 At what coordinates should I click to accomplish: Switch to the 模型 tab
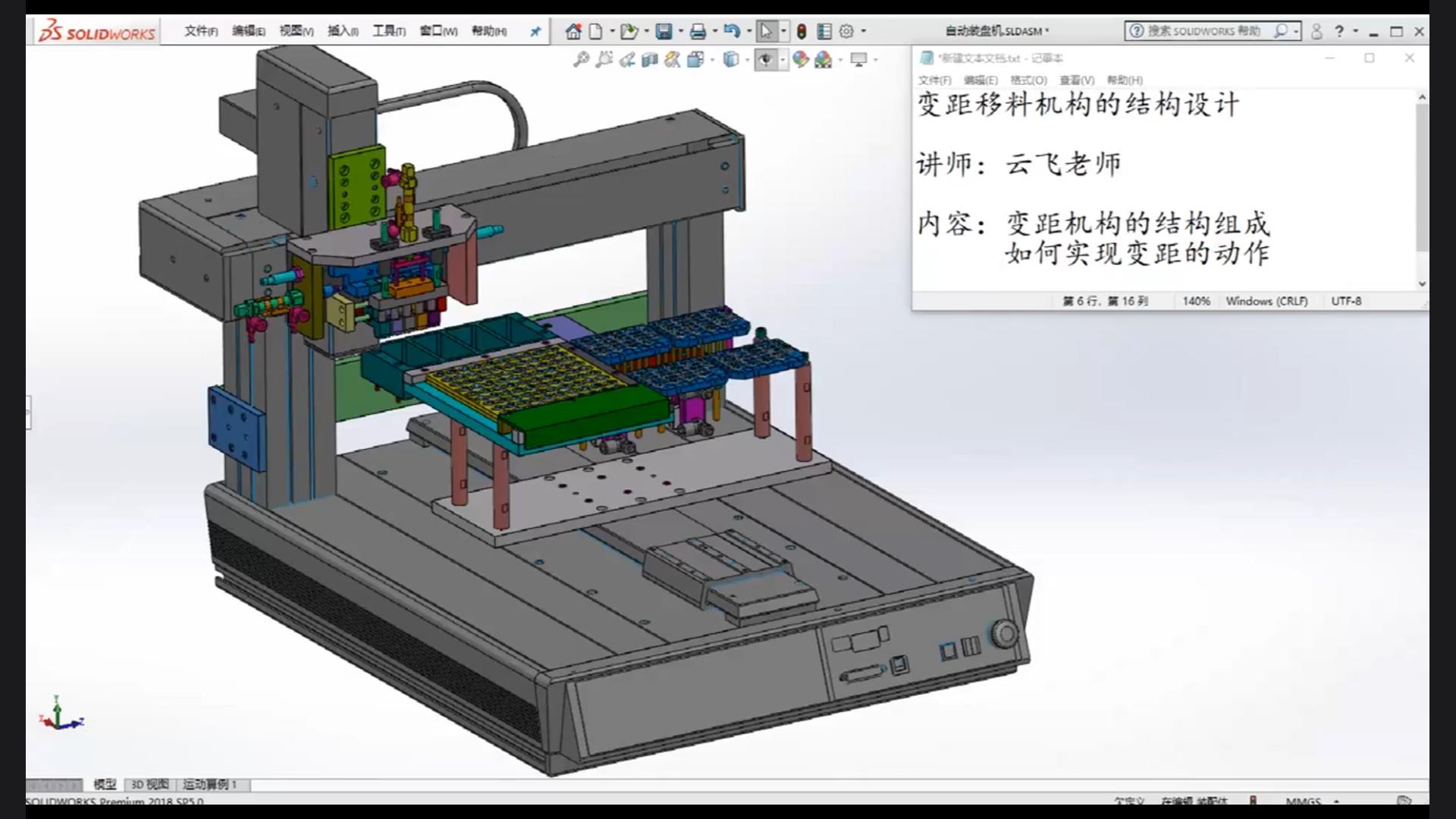click(x=105, y=784)
